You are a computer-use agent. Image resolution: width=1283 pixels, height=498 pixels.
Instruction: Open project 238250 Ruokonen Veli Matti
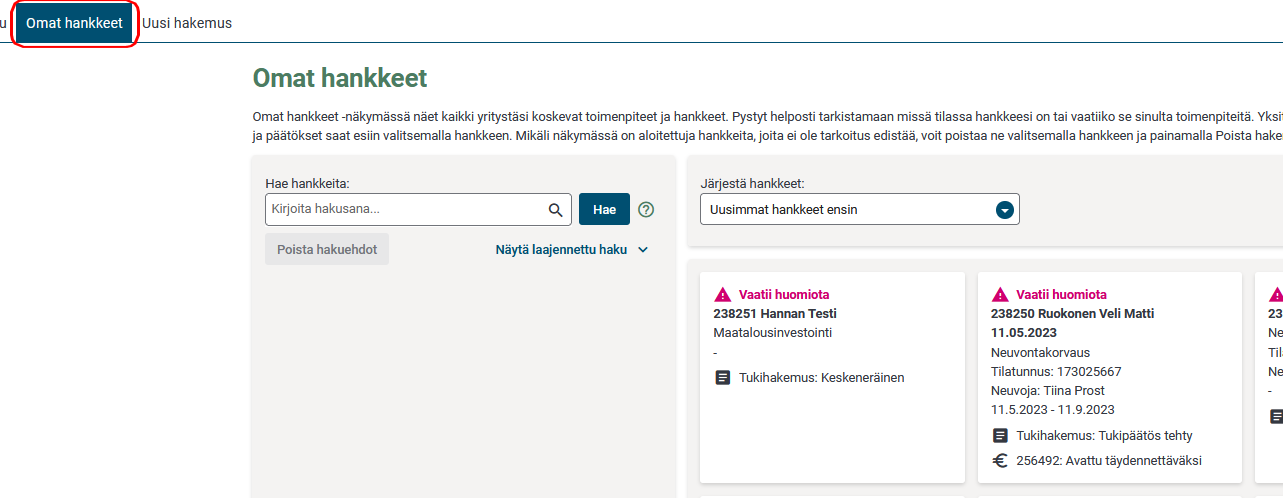tap(1072, 314)
